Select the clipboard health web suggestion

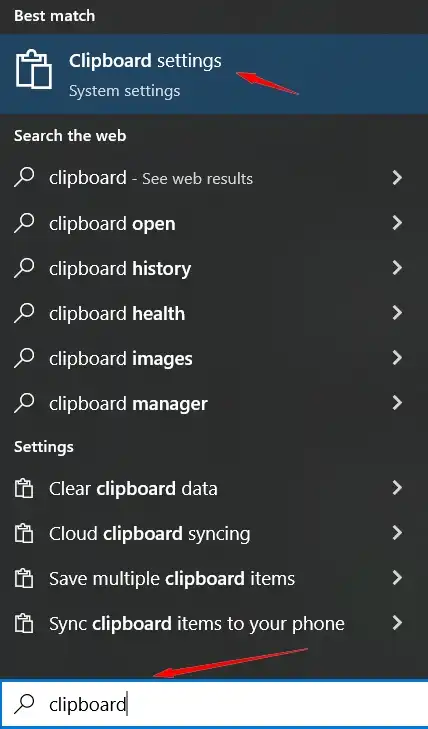[x=214, y=313]
